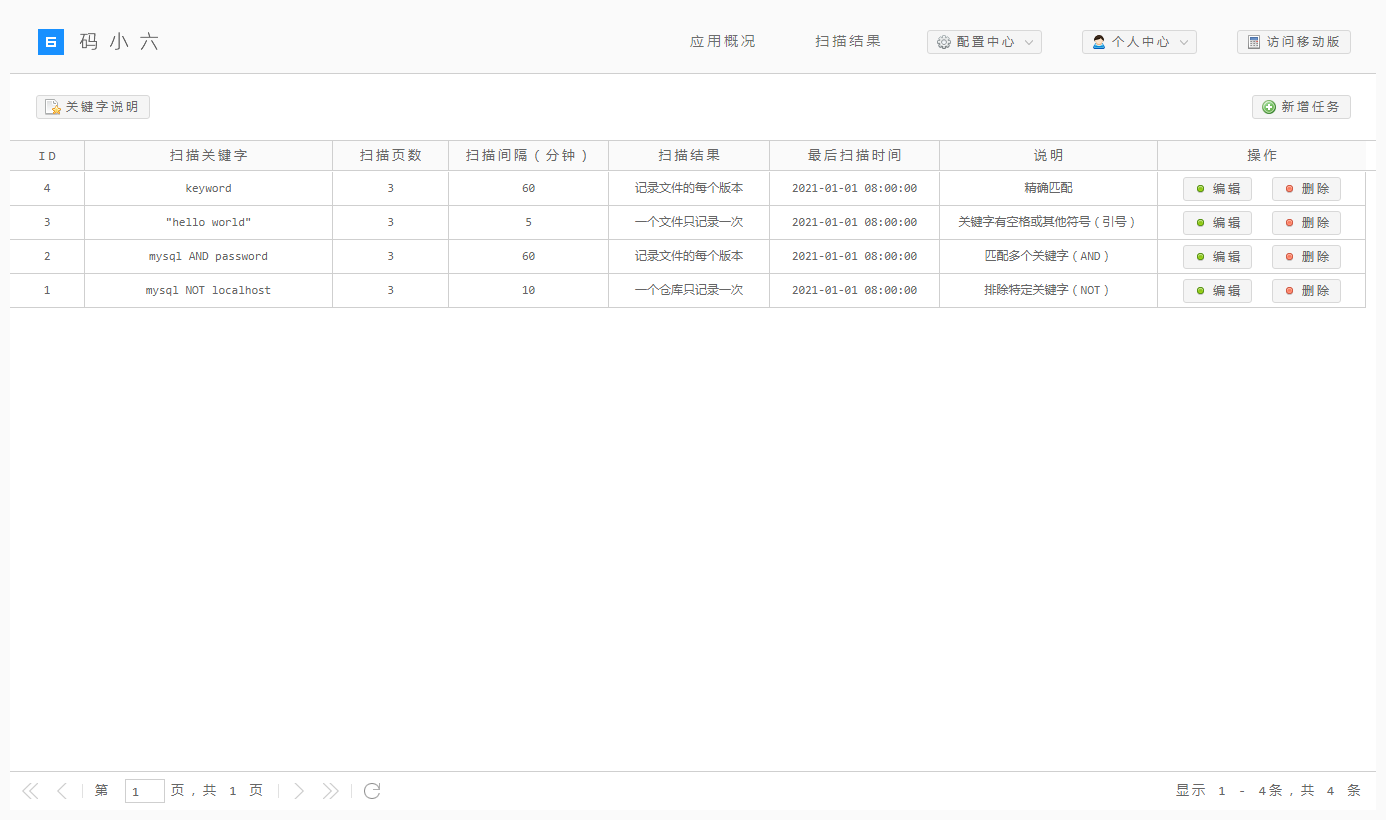
Task: Click the 新增任务 add task button
Action: [1301, 107]
